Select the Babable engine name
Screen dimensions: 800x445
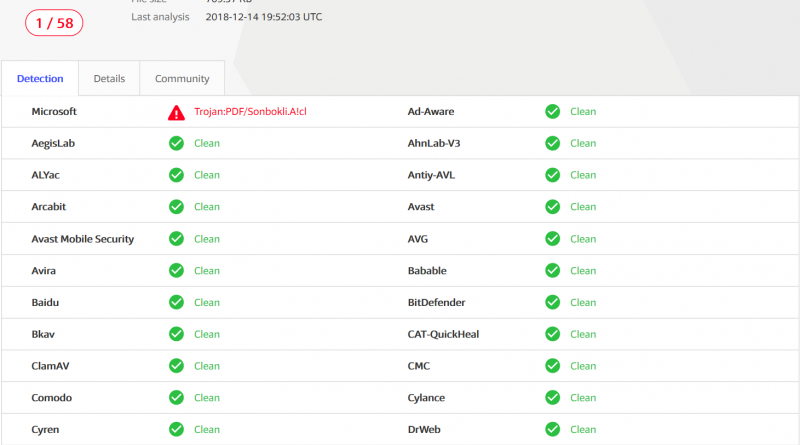click(x=427, y=270)
